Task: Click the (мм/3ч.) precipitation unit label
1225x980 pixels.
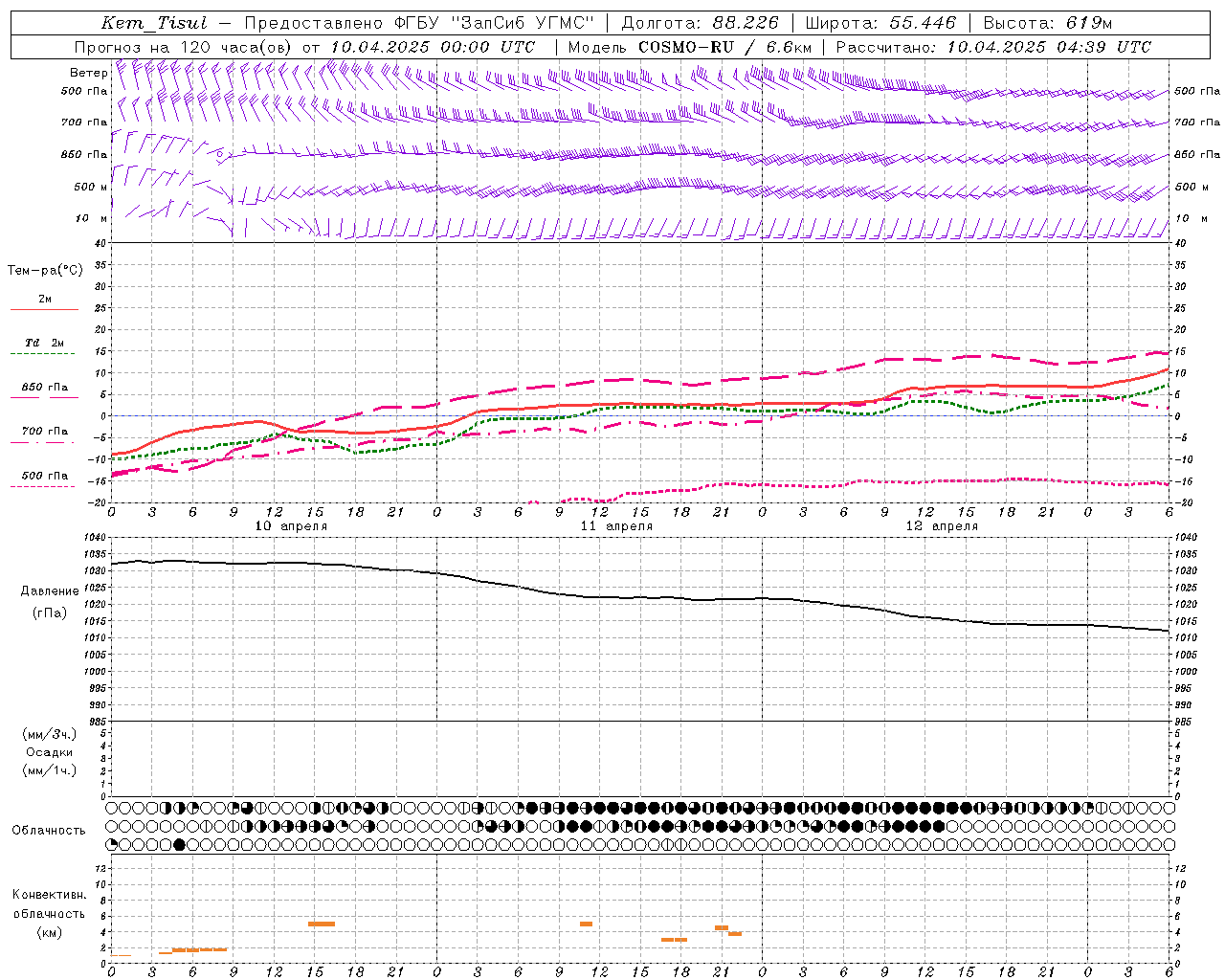Action: pos(49,734)
